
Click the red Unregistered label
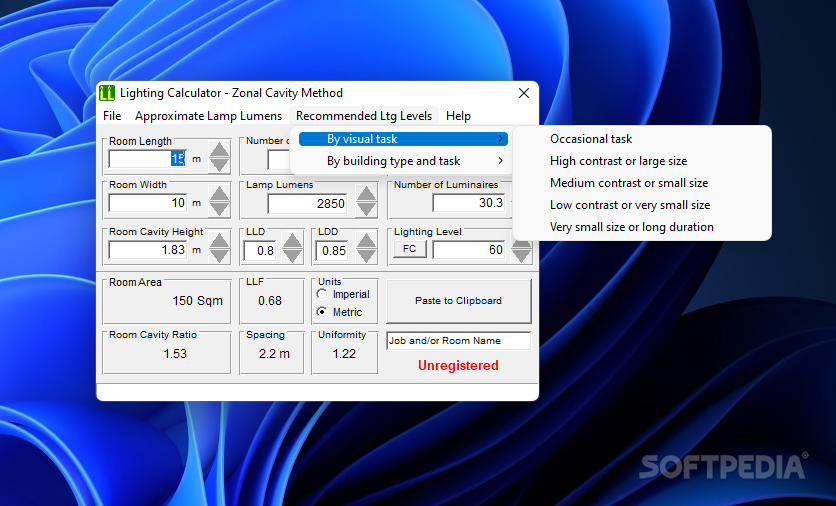pos(458,365)
